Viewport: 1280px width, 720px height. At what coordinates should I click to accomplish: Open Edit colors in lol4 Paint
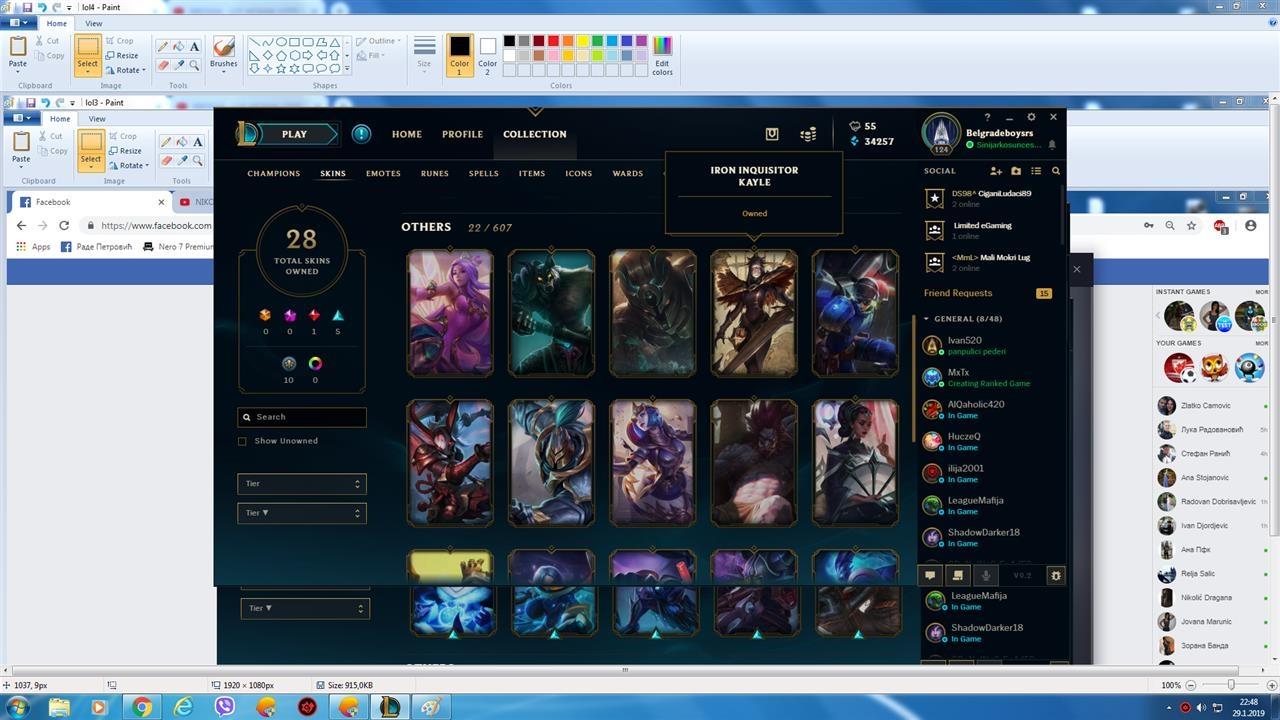662,56
